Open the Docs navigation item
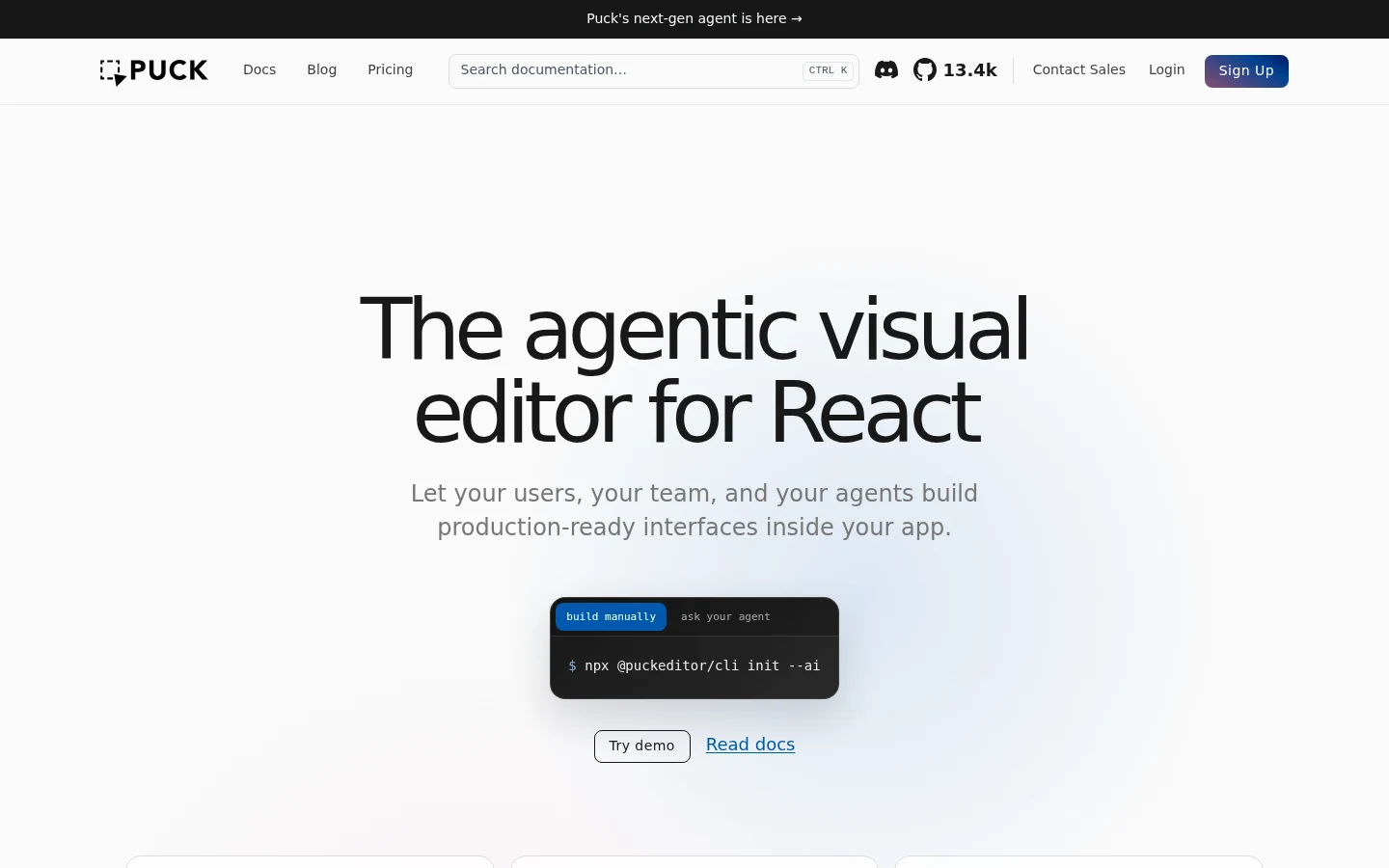Image resolution: width=1389 pixels, height=868 pixels. (x=259, y=69)
